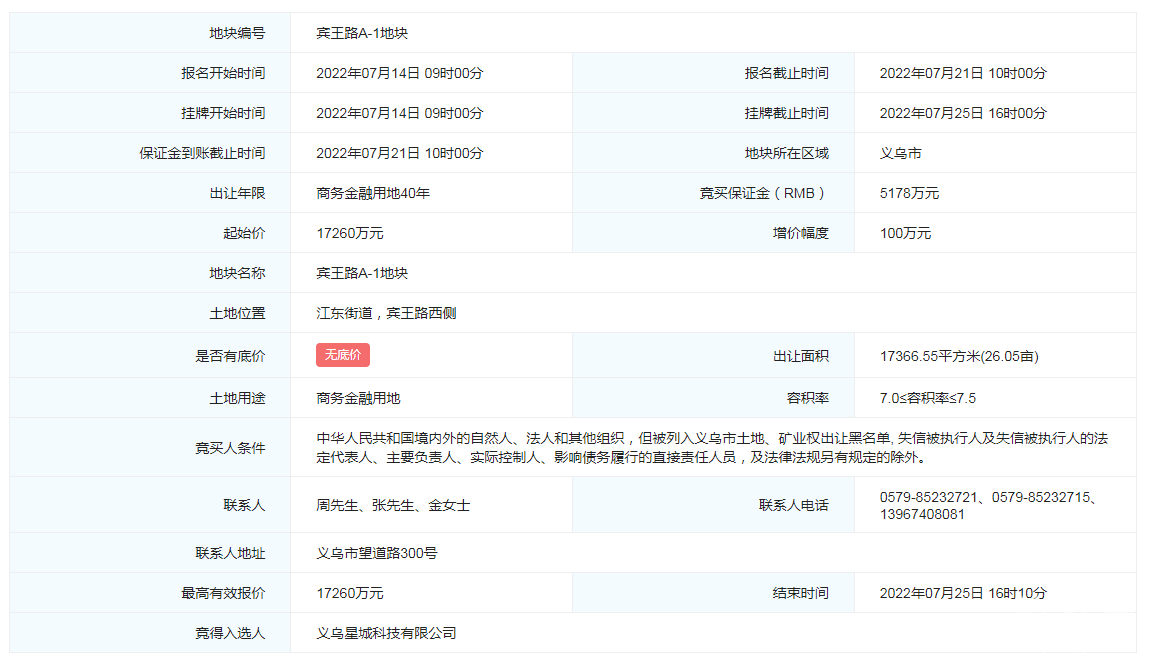Select the address 义乌市望道路300号
This screenshot has width=1150, height=661.
376,553
